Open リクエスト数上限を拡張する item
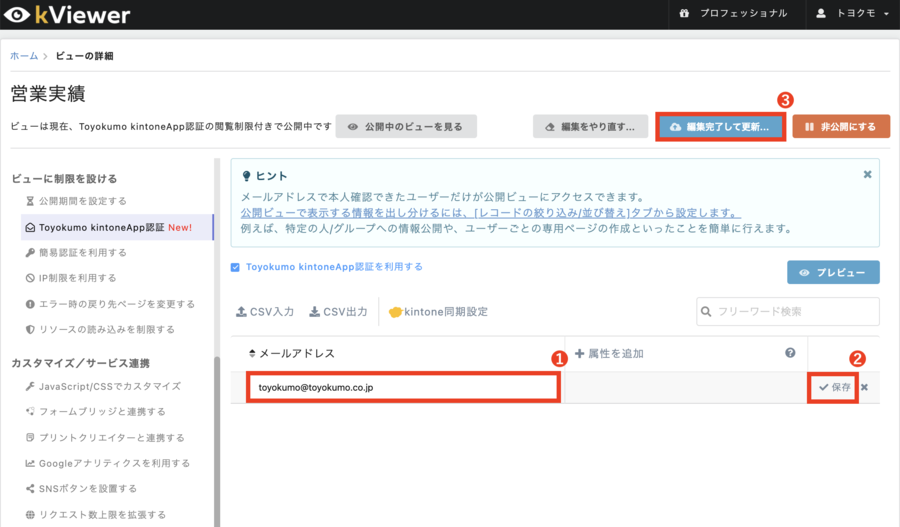The image size is (900, 527). pyautogui.click(x=95, y=514)
